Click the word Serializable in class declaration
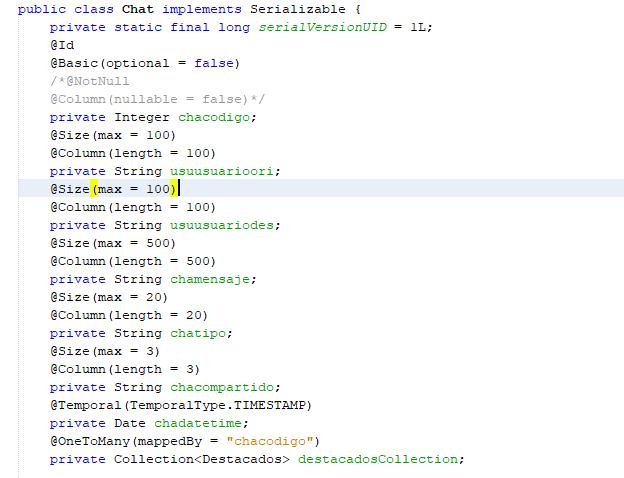Screen dimensions: 624x478 pyautogui.click(x=298, y=9)
